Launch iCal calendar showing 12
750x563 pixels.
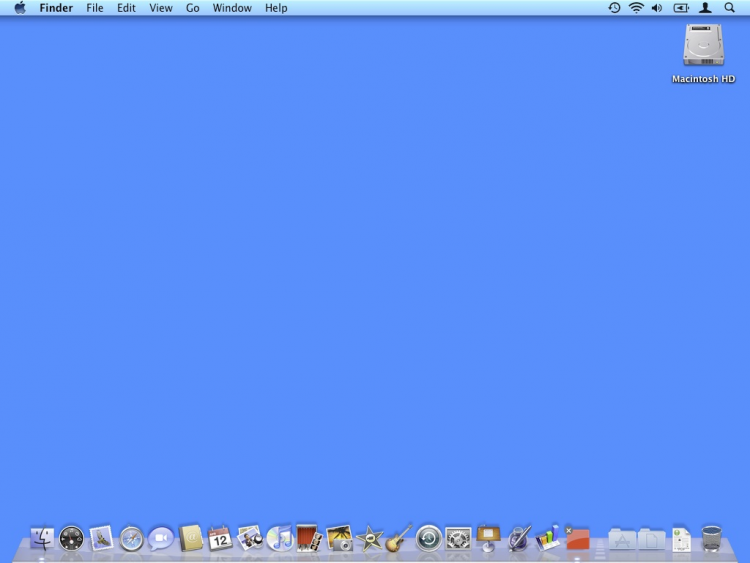220,539
